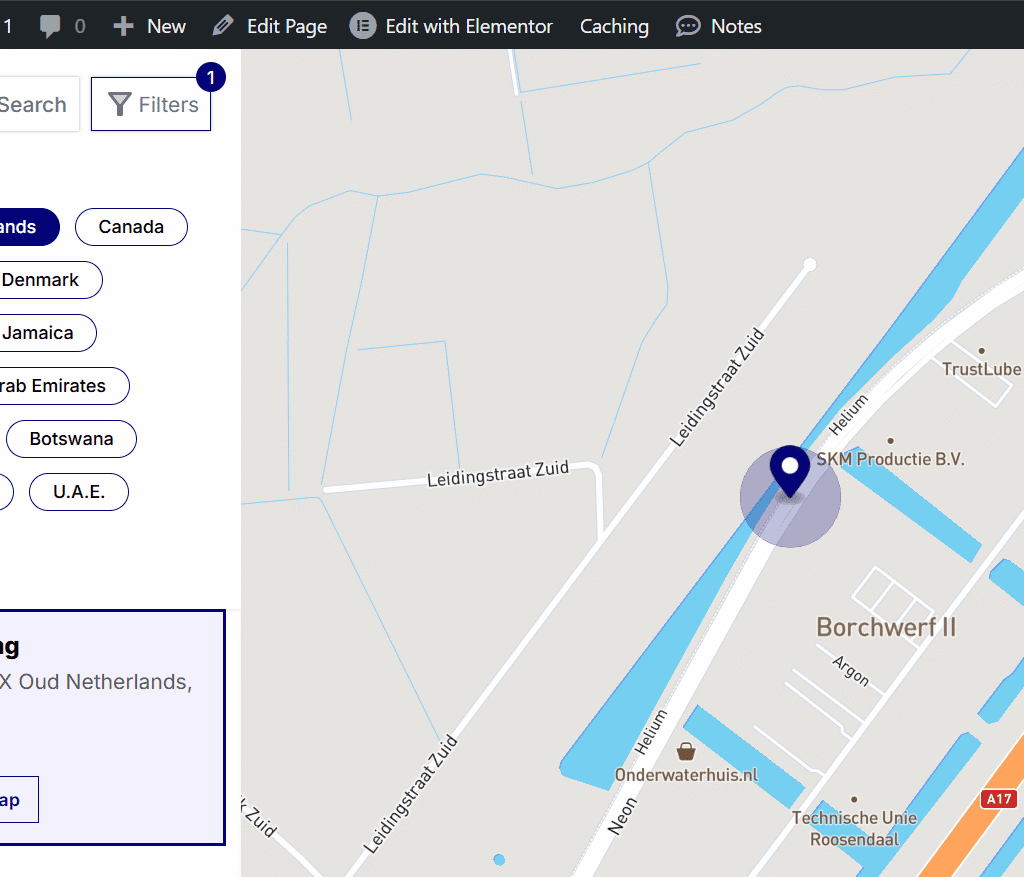1024x877 pixels.
Task: Click the plus icon beside New
Action: click(x=123, y=27)
